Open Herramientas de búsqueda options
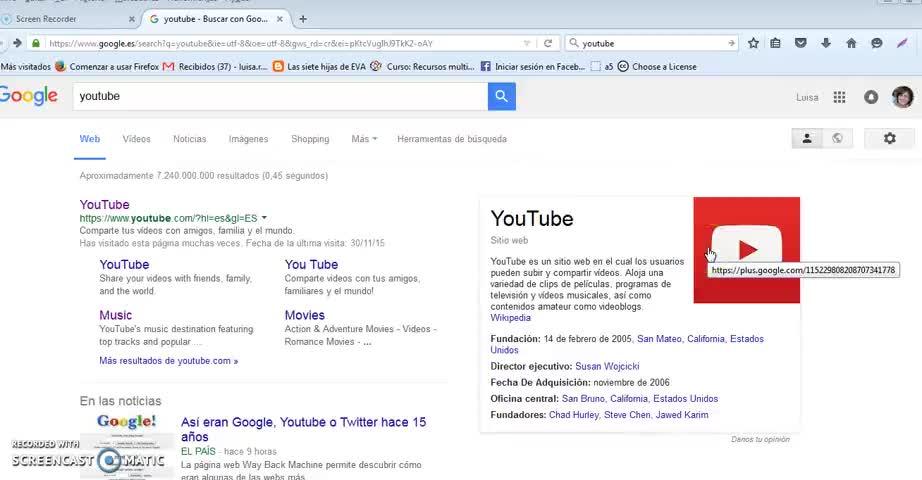 coord(452,139)
